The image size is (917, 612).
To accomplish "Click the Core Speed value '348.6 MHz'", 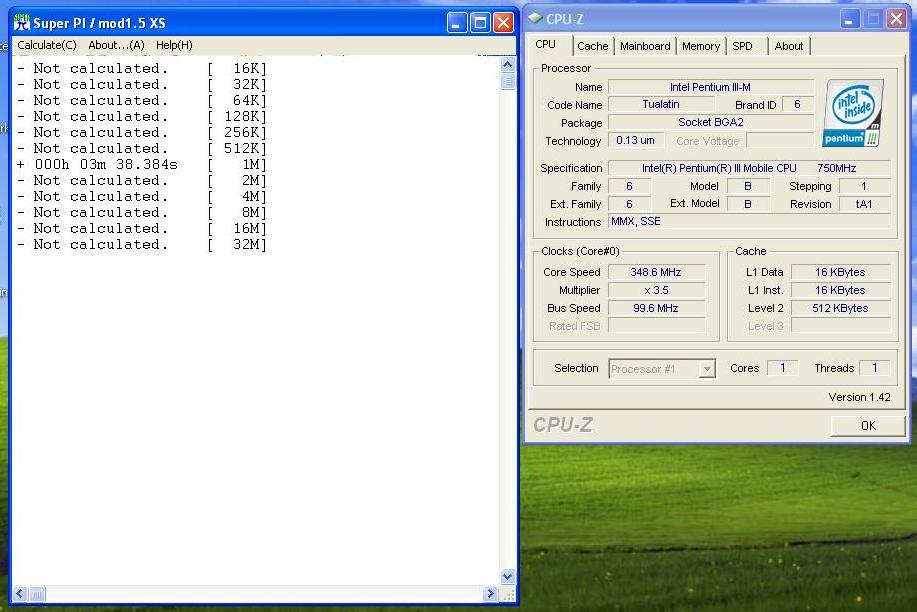I will [x=656, y=272].
